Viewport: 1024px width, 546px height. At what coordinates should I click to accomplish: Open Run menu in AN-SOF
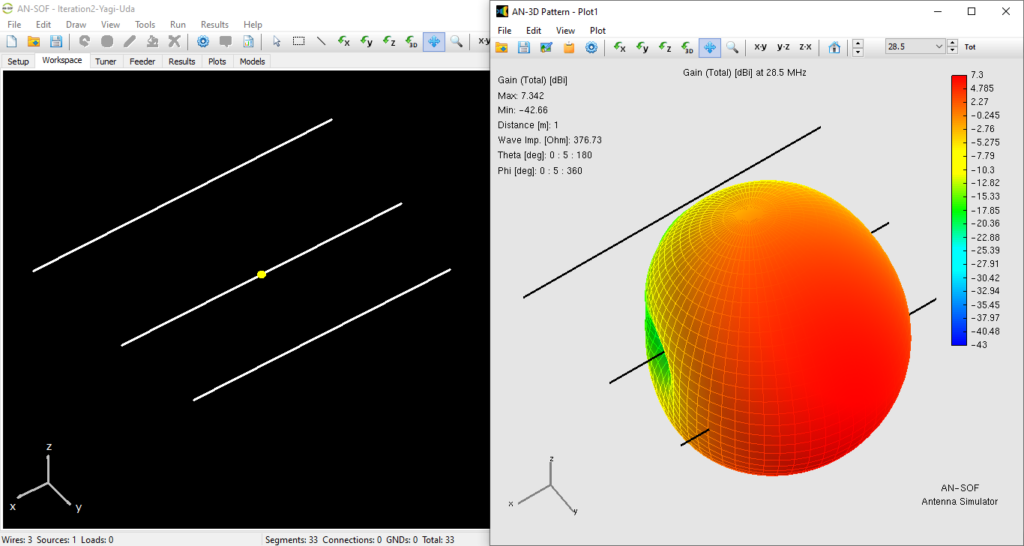[178, 25]
